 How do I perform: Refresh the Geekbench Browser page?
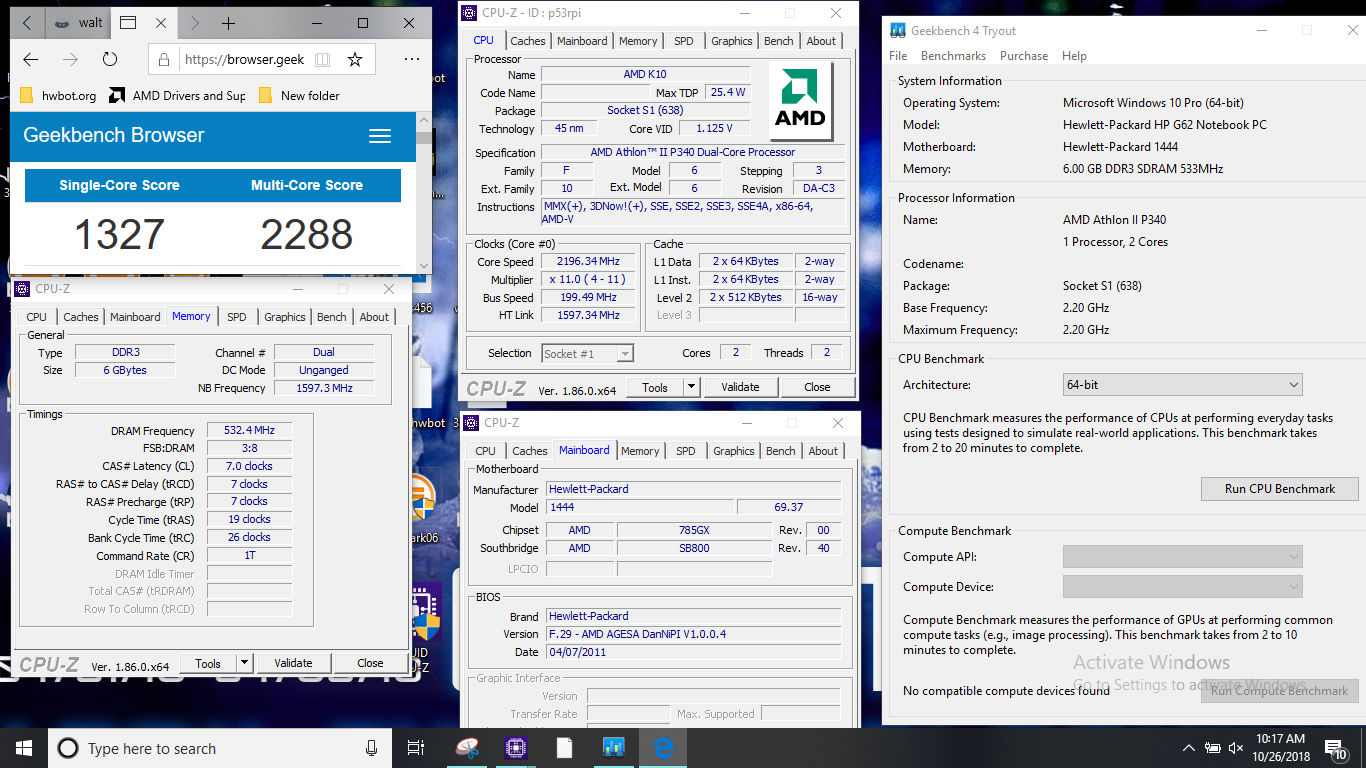click(x=110, y=59)
